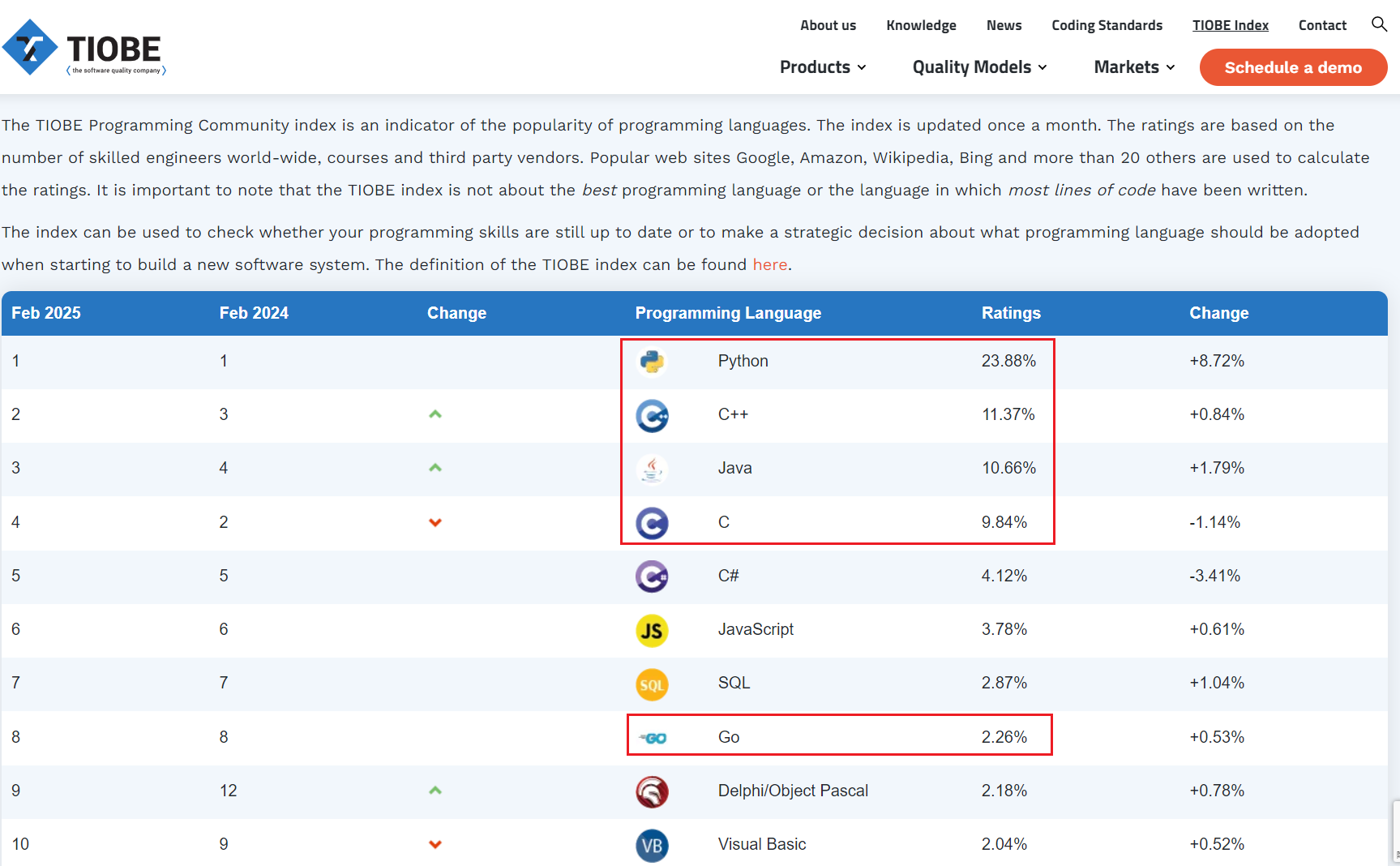Click the Java language icon
This screenshot has width=1400, height=866.
tap(652, 469)
